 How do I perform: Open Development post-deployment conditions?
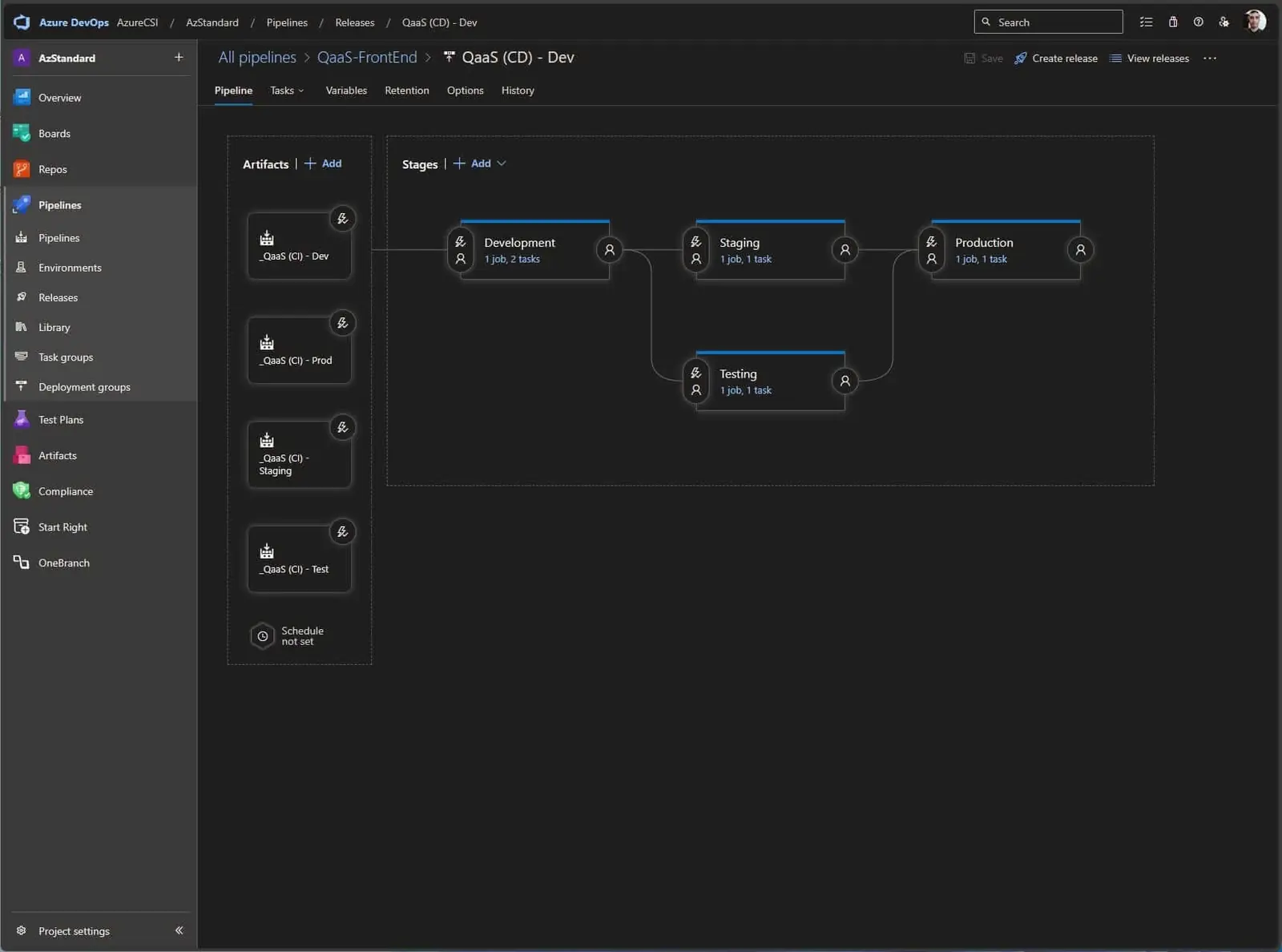pos(610,250)
